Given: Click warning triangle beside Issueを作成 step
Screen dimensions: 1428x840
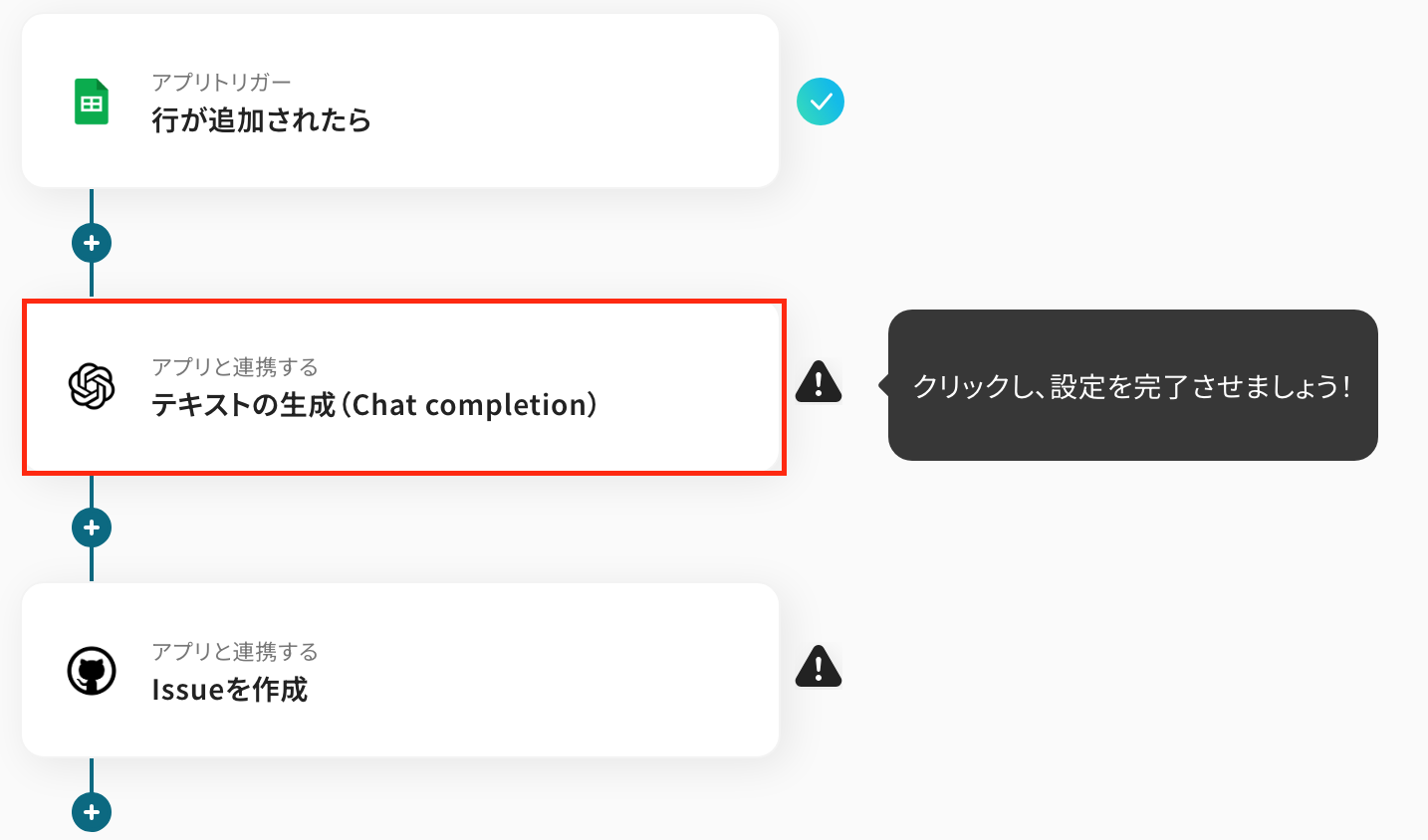Looking at the screenshot, I should [x=819, y=667].
